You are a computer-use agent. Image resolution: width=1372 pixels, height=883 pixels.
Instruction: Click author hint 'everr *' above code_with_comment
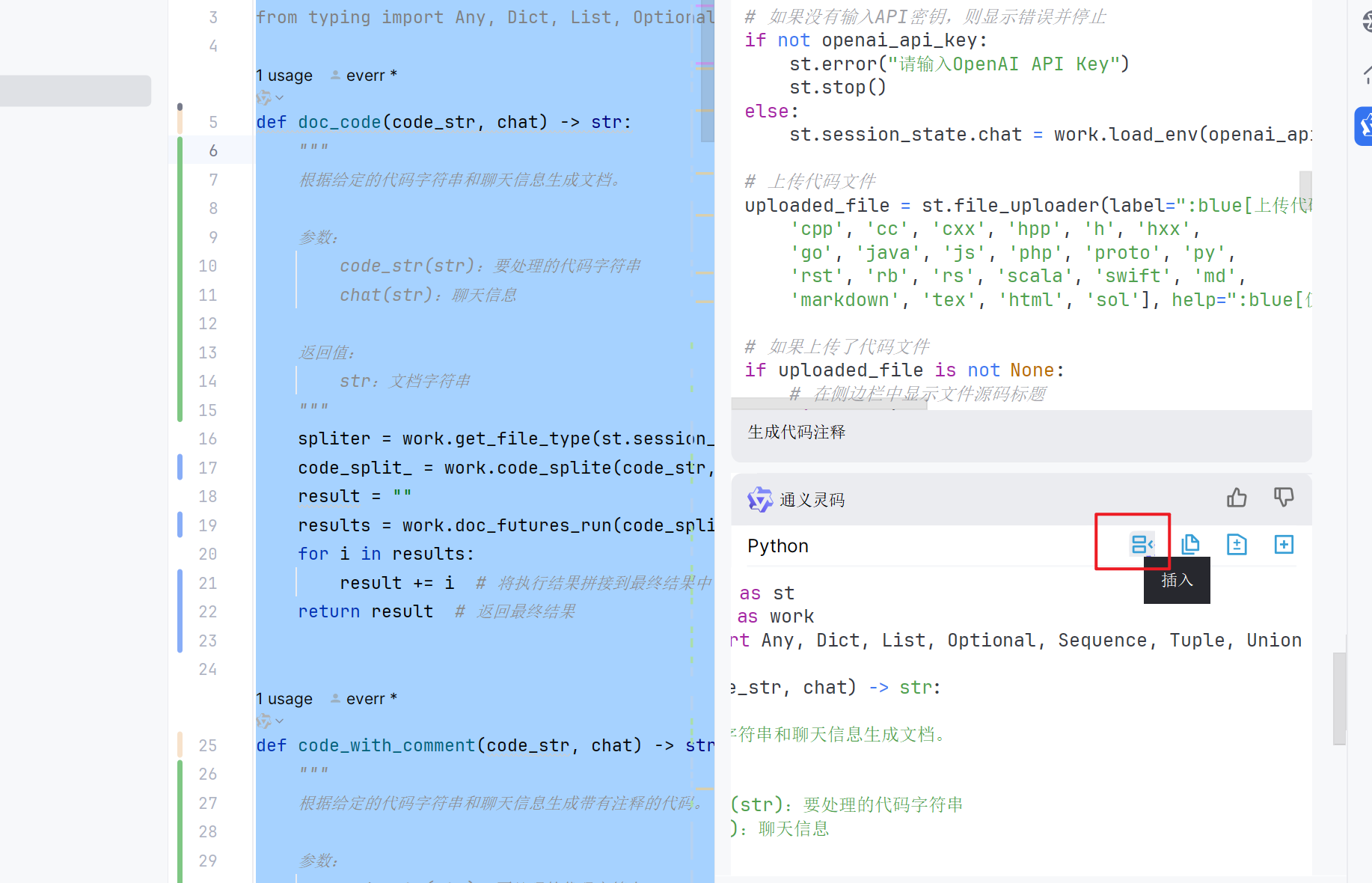[364, 699]
